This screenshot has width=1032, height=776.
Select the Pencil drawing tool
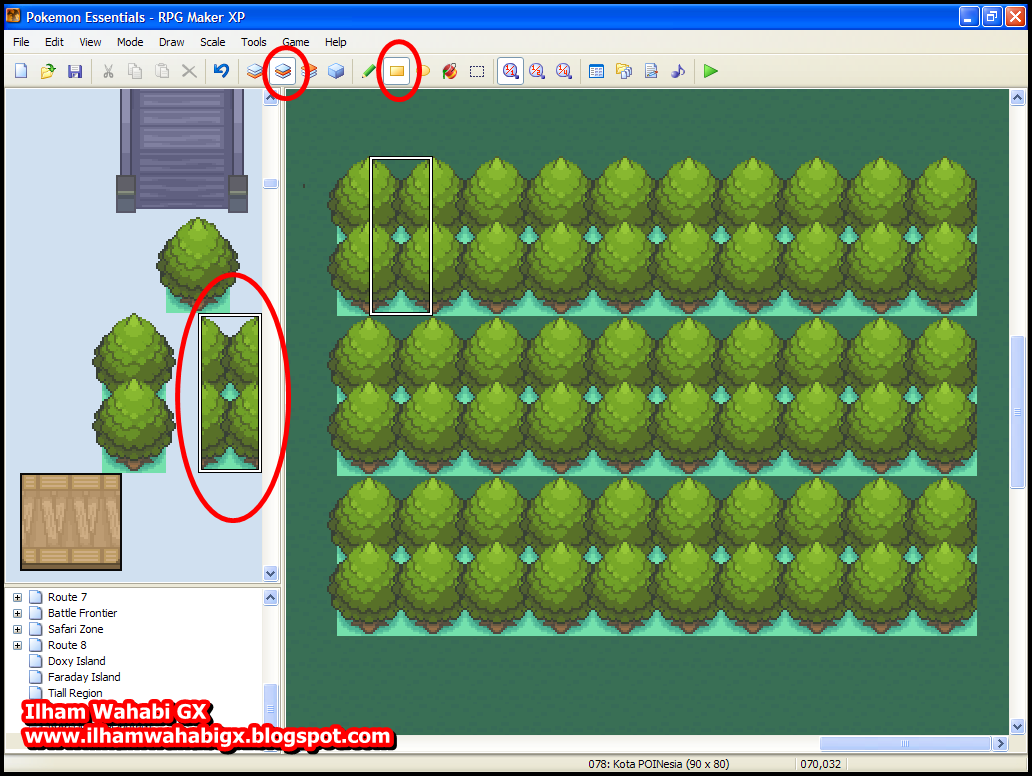coord(369,70)
